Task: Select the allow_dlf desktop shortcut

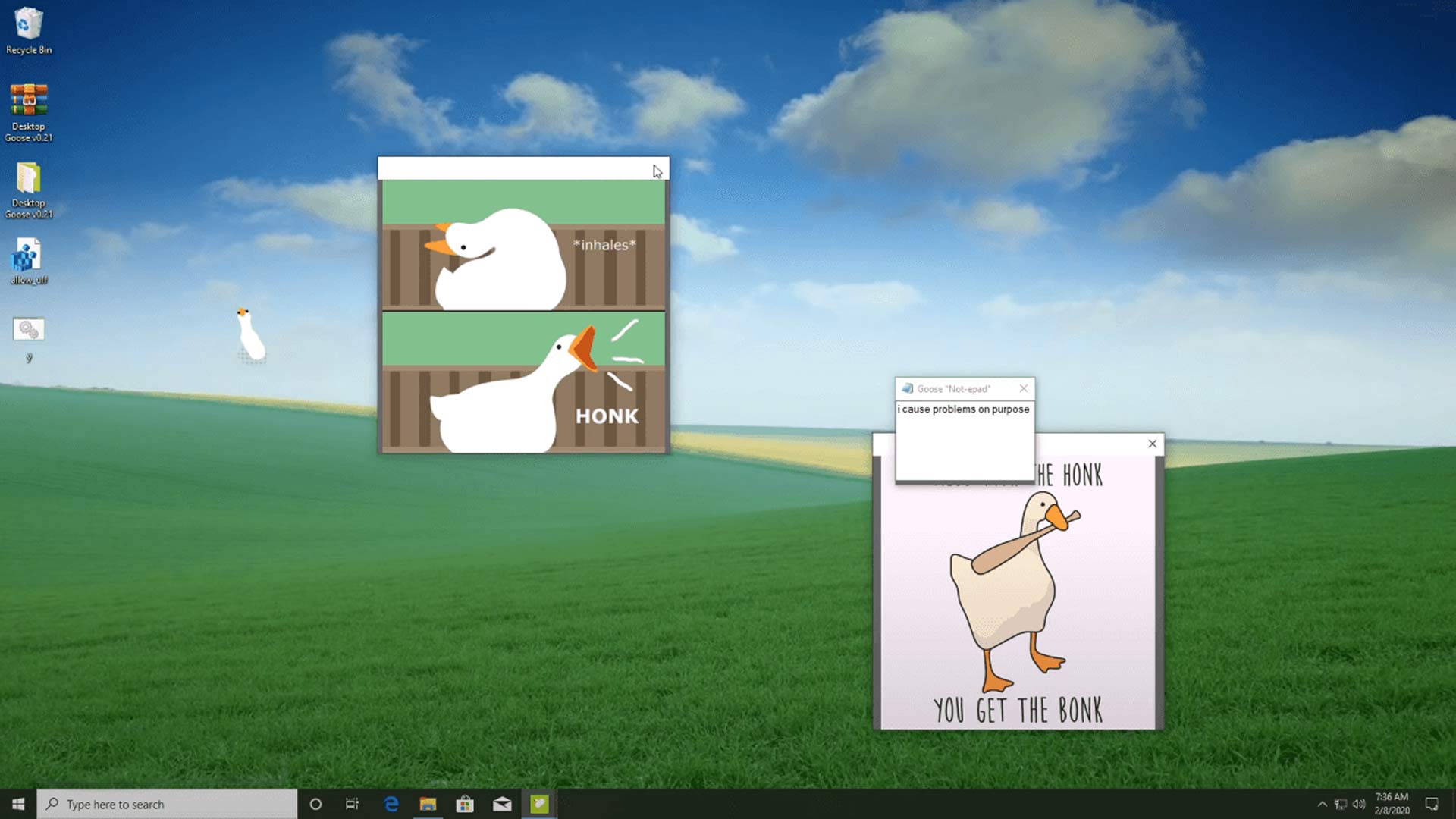Action: 29,262
